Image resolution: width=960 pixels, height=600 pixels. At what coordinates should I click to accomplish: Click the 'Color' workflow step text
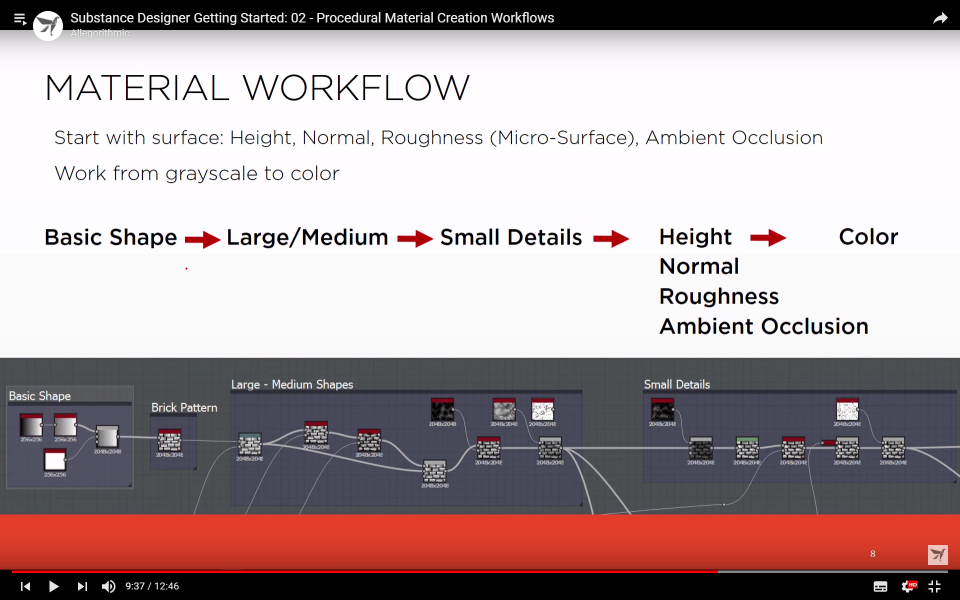[868, 237]
